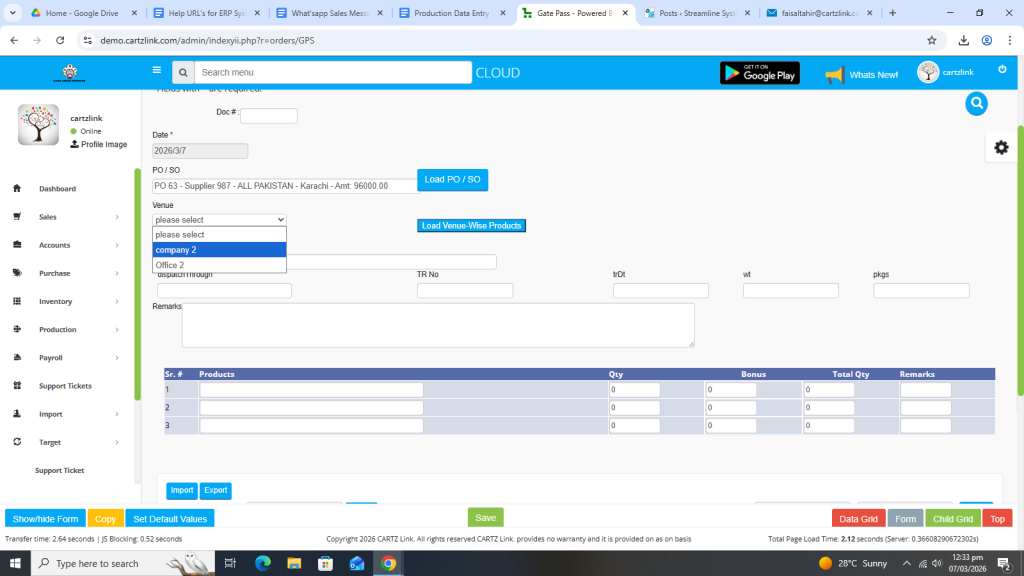Collapse the Venue dropdown box
The height and width of the screenshot is (576, 1024).
click(x=219, y=219)
